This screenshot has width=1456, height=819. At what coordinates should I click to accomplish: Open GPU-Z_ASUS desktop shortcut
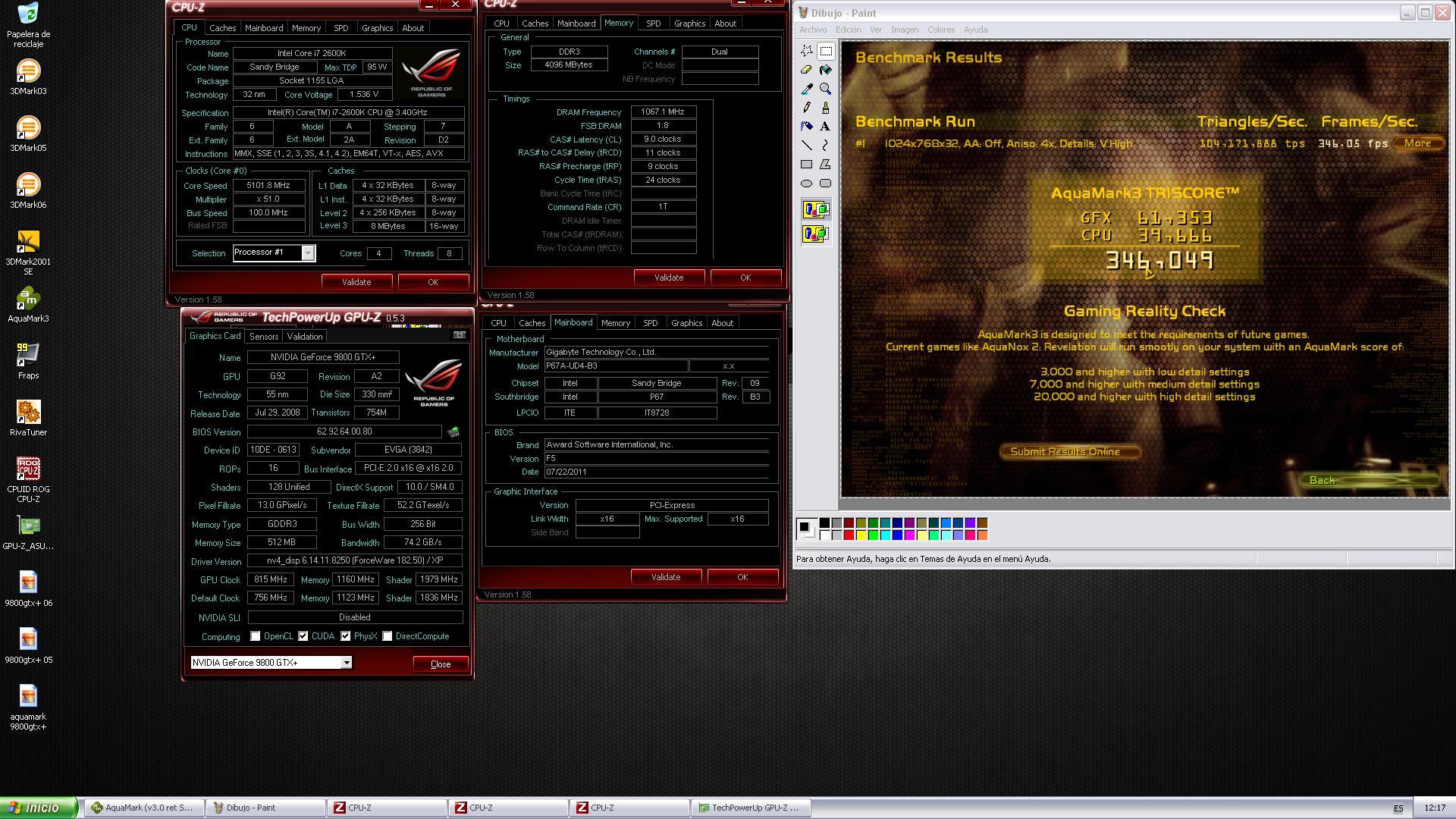tap(28, 532)
